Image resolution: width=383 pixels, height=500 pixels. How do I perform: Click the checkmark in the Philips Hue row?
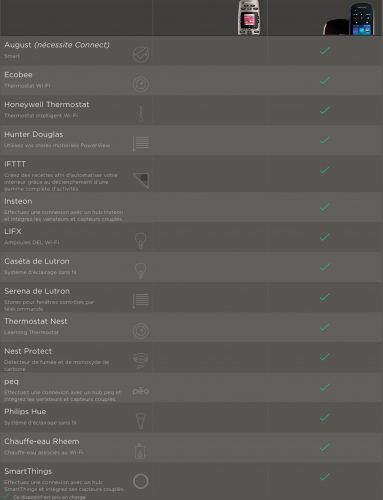tap(325, 417)
